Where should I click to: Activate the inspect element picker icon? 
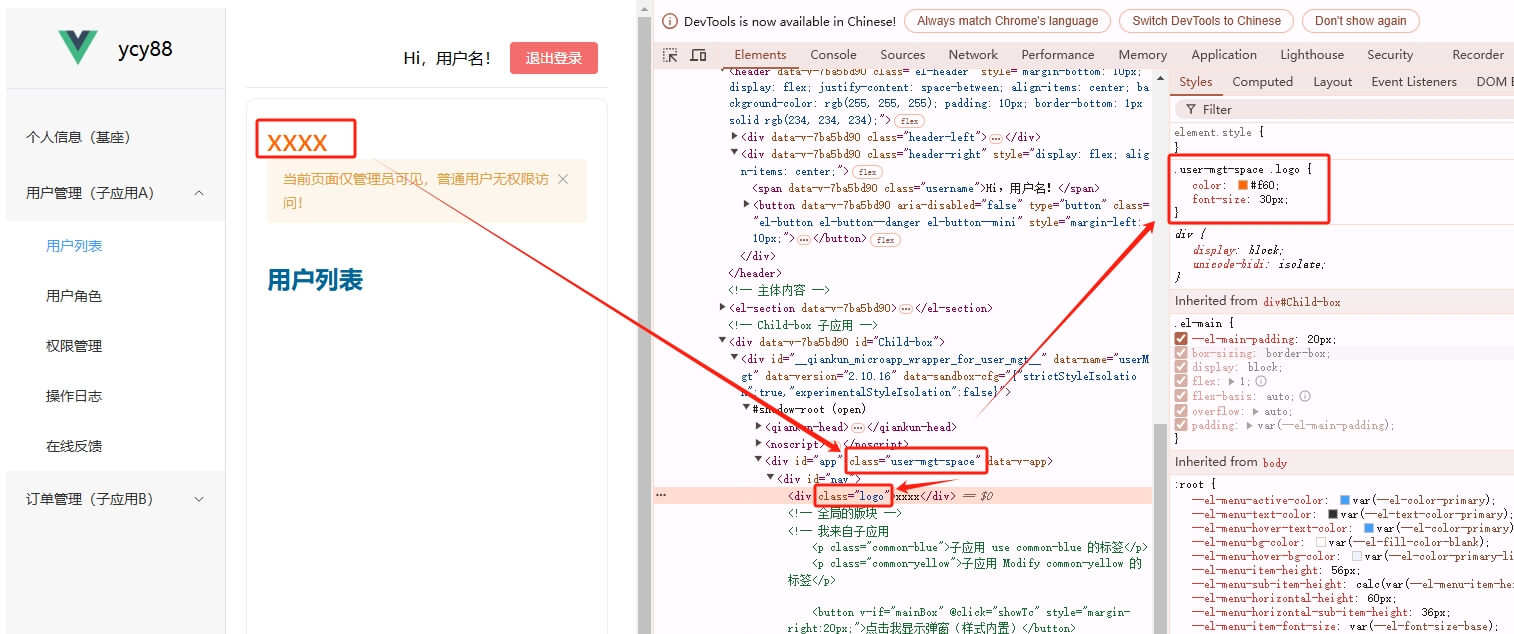tap(670, 55)
